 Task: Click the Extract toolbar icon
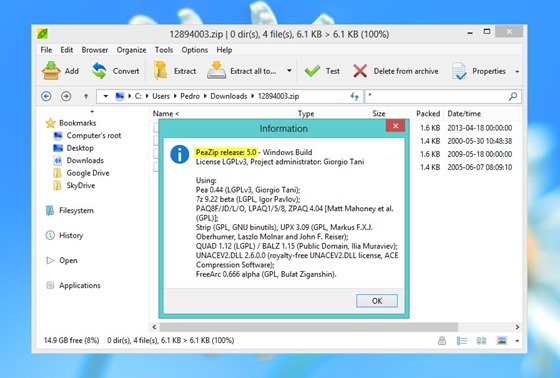point(160,70)
